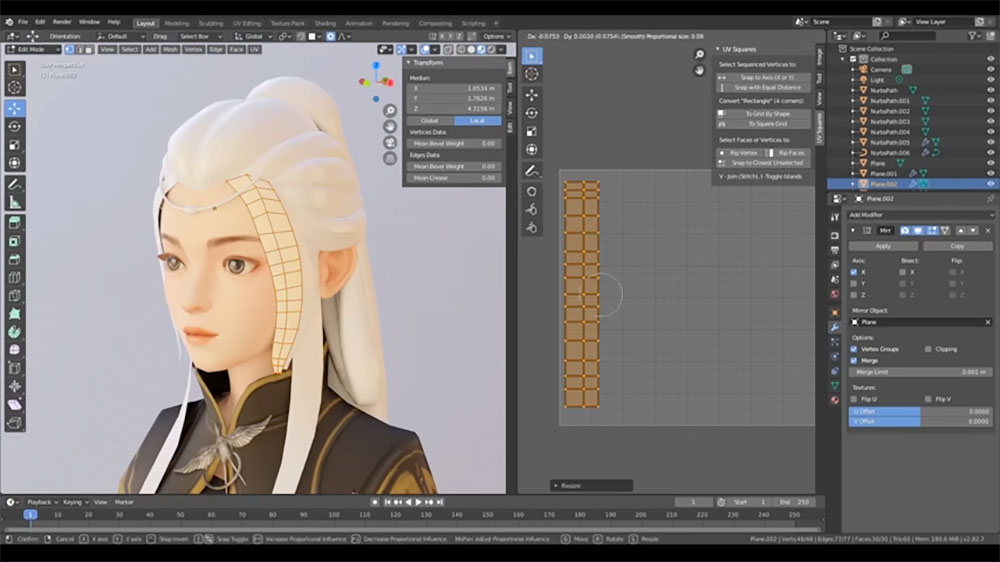Select the Grab sculpt tool in UV editor
Viewport: 1000px width, 562px height.
point(532,190)
